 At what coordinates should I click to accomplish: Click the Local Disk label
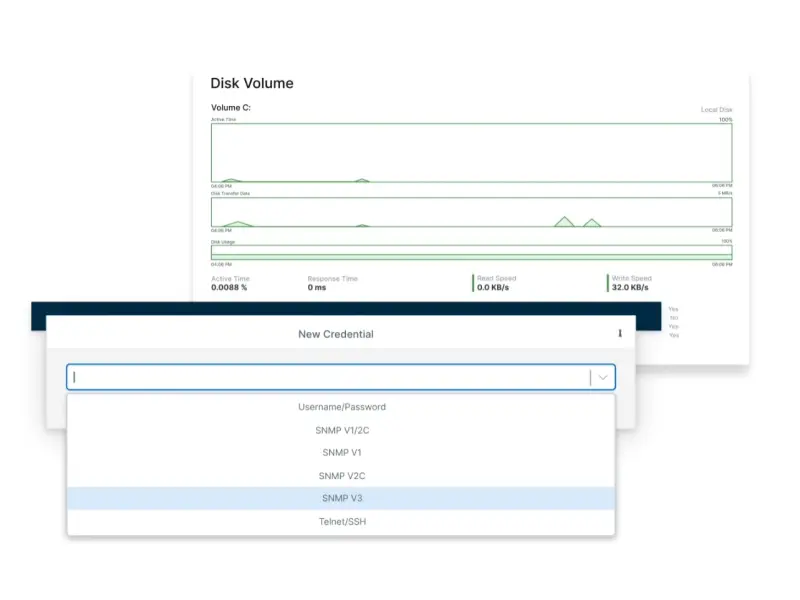point(716,109)
